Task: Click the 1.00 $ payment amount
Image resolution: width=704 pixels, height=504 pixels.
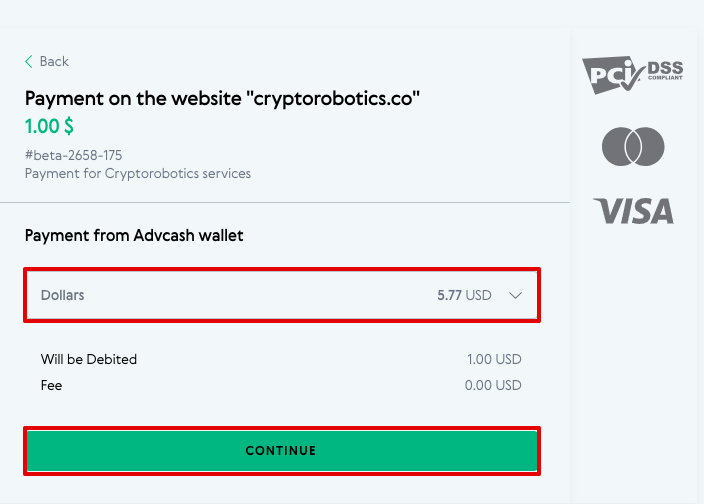Action: [49, 126]
